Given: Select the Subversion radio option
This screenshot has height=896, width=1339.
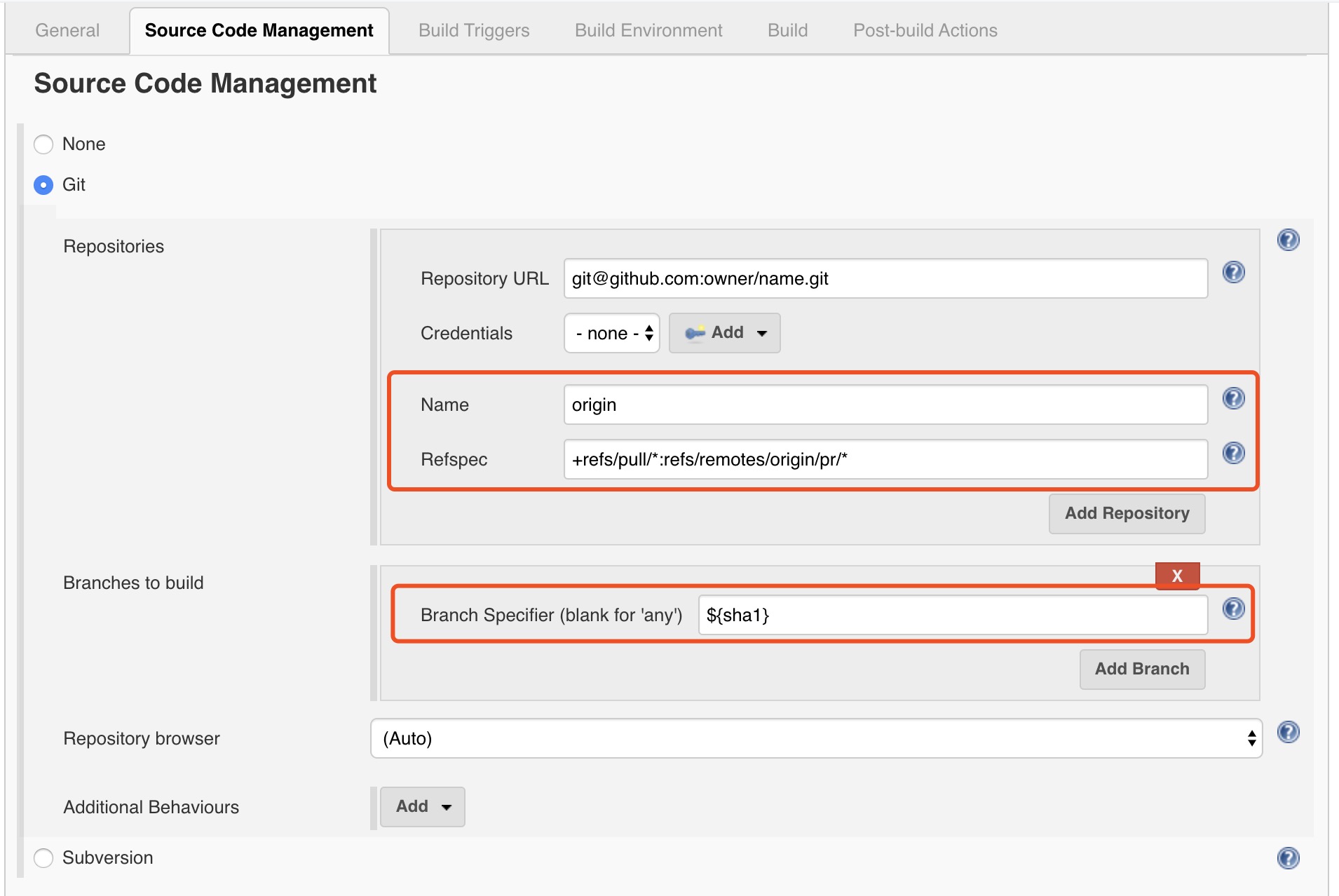Looking at the screenshot, I should pos(43,858).
